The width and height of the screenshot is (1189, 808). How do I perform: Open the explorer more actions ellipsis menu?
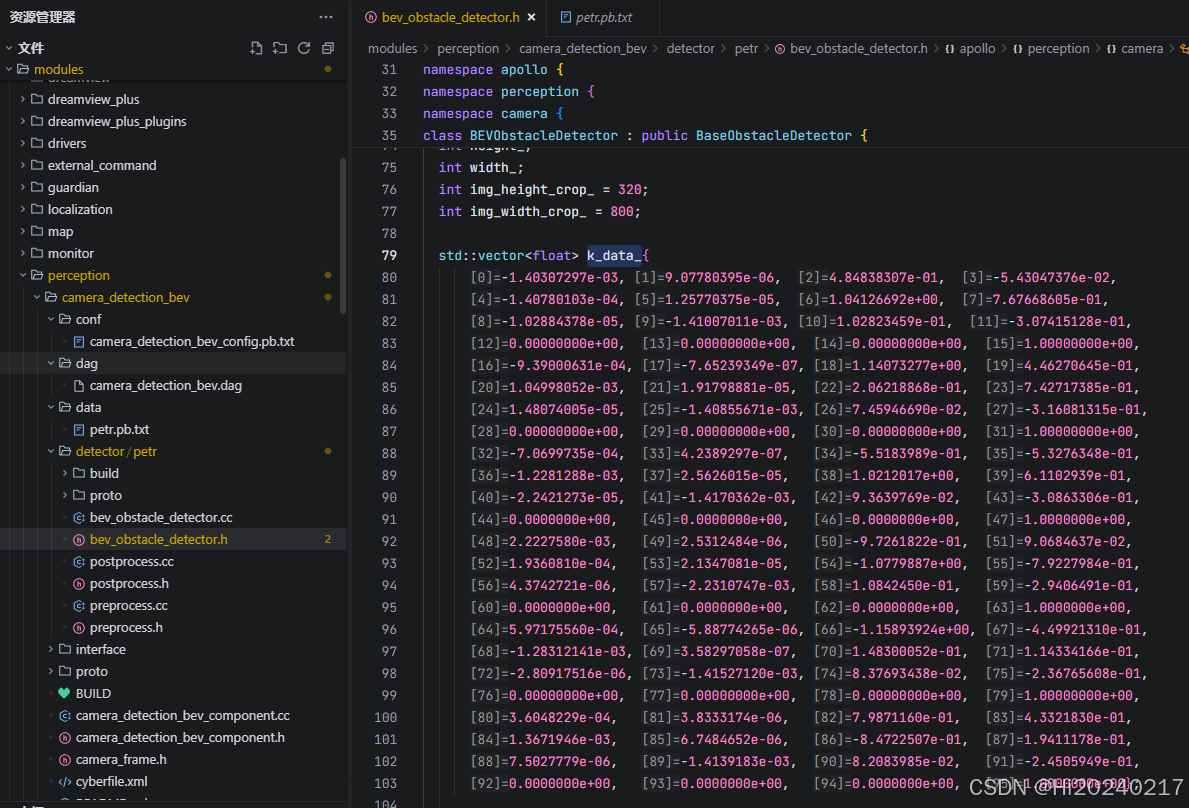[326, 17]
